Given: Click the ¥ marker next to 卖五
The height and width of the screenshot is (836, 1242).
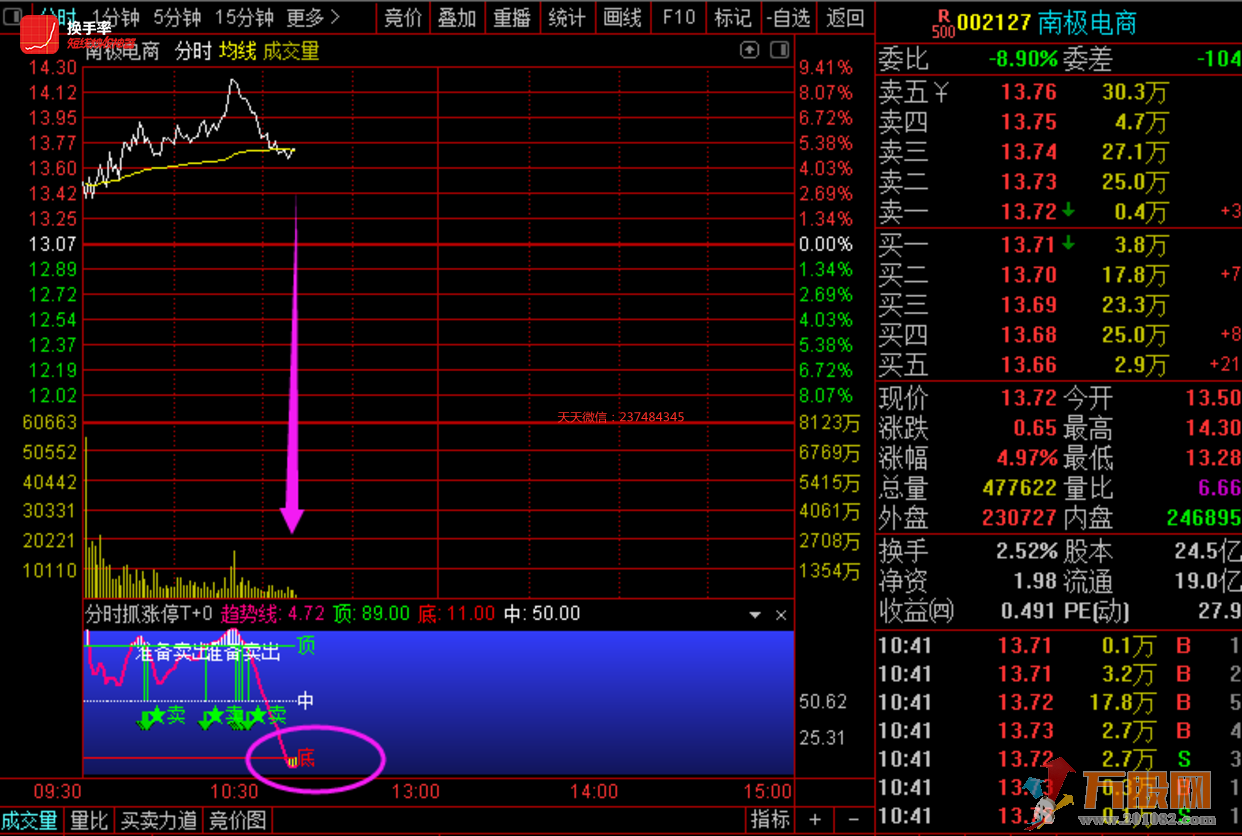Looking at the screenshot, I should [941, 93].
